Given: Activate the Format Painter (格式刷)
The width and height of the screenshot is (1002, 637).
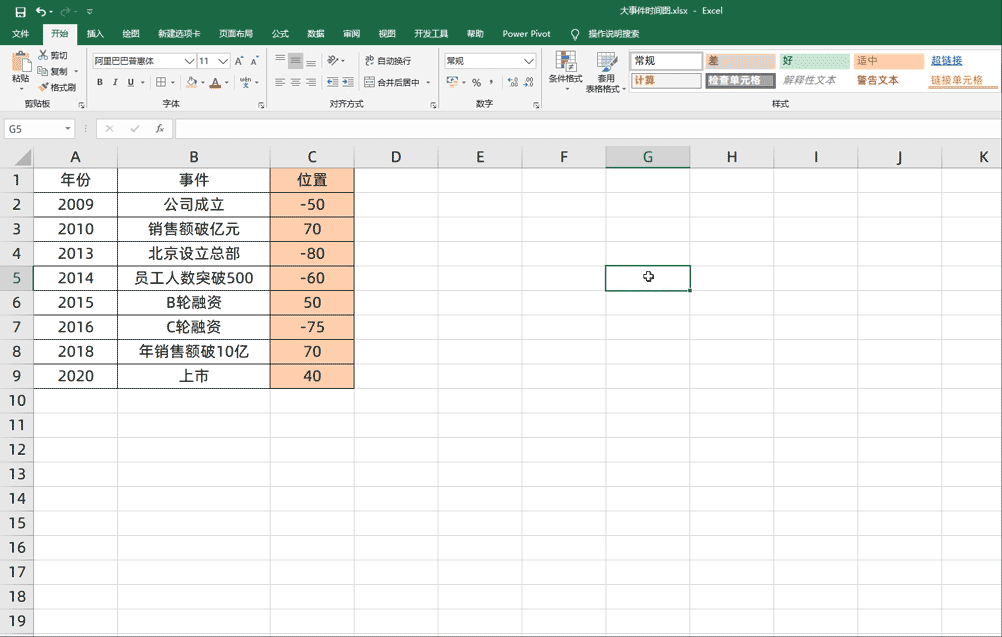Looking at the screenshot, I should 56,87.
